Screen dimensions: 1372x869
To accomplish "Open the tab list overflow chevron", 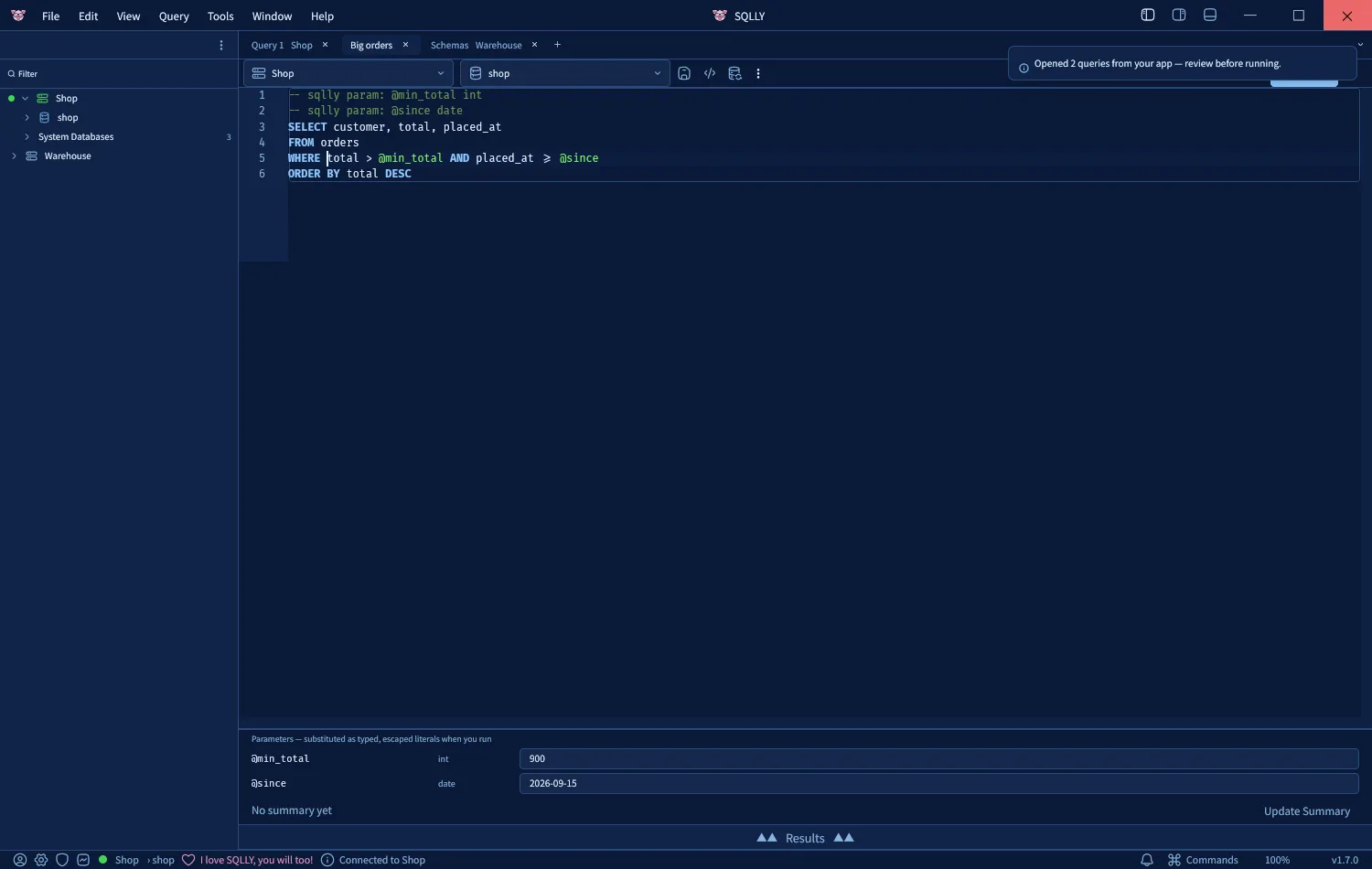I will tap(1360, 45).
